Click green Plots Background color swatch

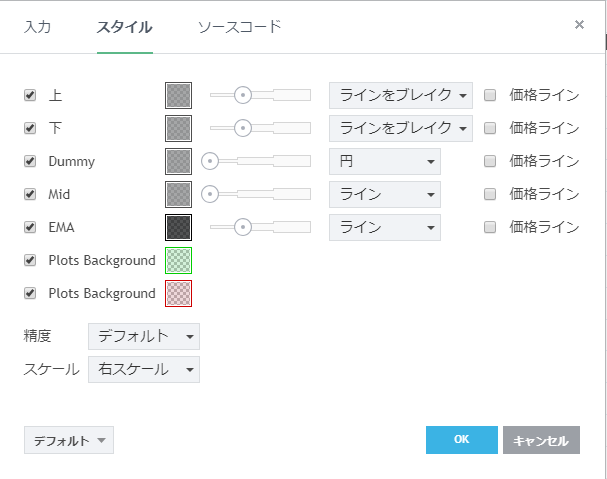coord(178,260)
